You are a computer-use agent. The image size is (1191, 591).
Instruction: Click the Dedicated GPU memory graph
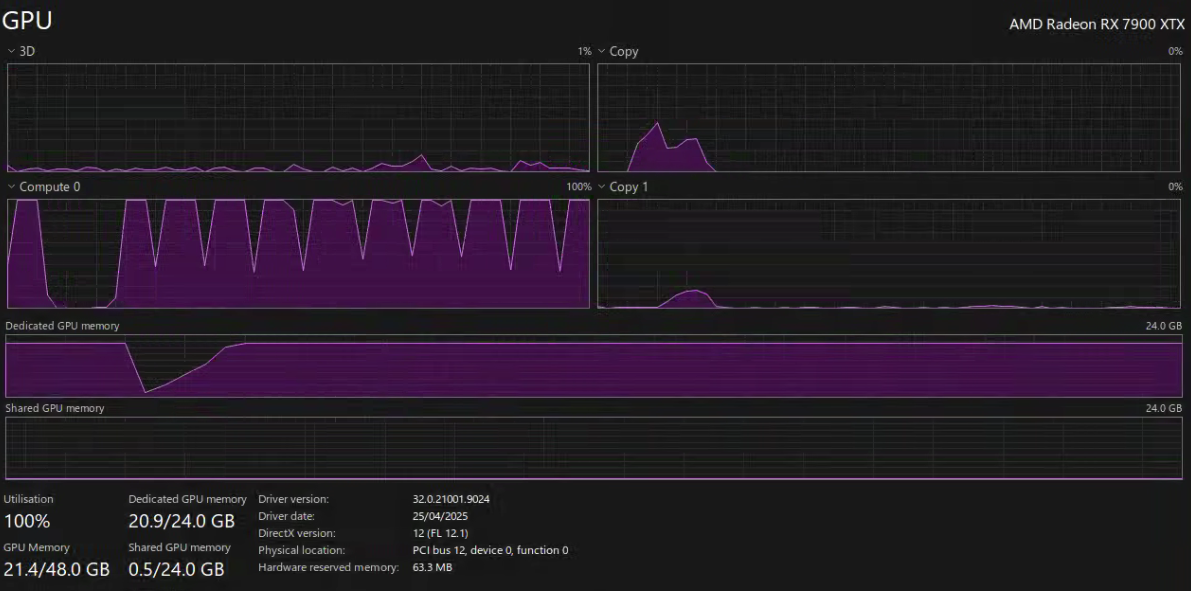click(594, 366)
